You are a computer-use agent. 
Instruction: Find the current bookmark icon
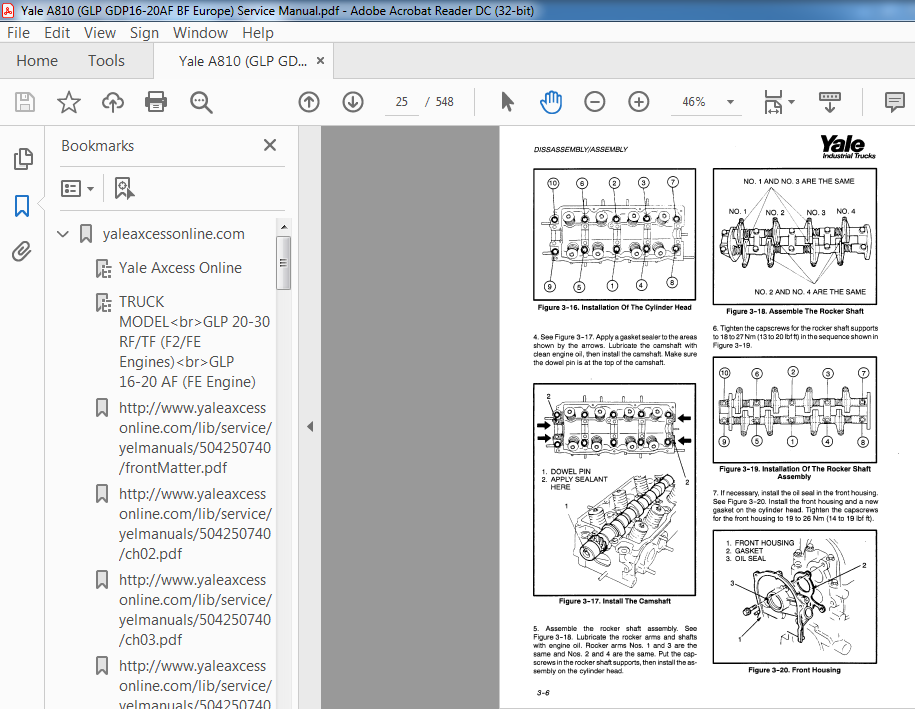[124, 188]
